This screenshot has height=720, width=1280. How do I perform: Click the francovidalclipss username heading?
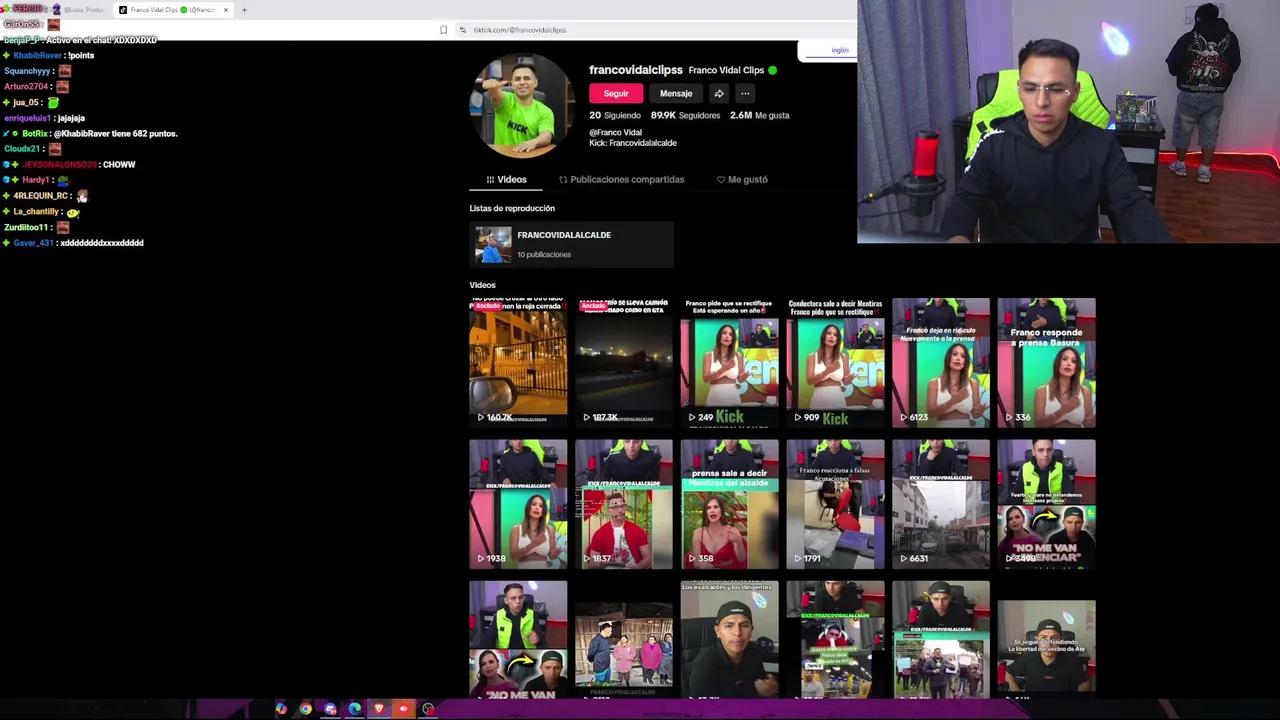coord(636,70)
